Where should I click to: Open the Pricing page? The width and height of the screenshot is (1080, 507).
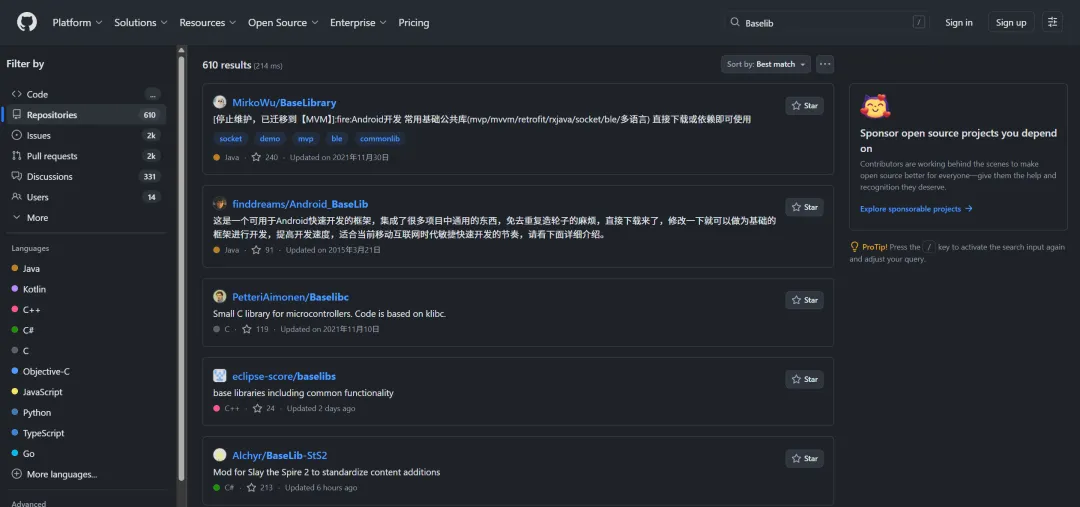[414, 23]
